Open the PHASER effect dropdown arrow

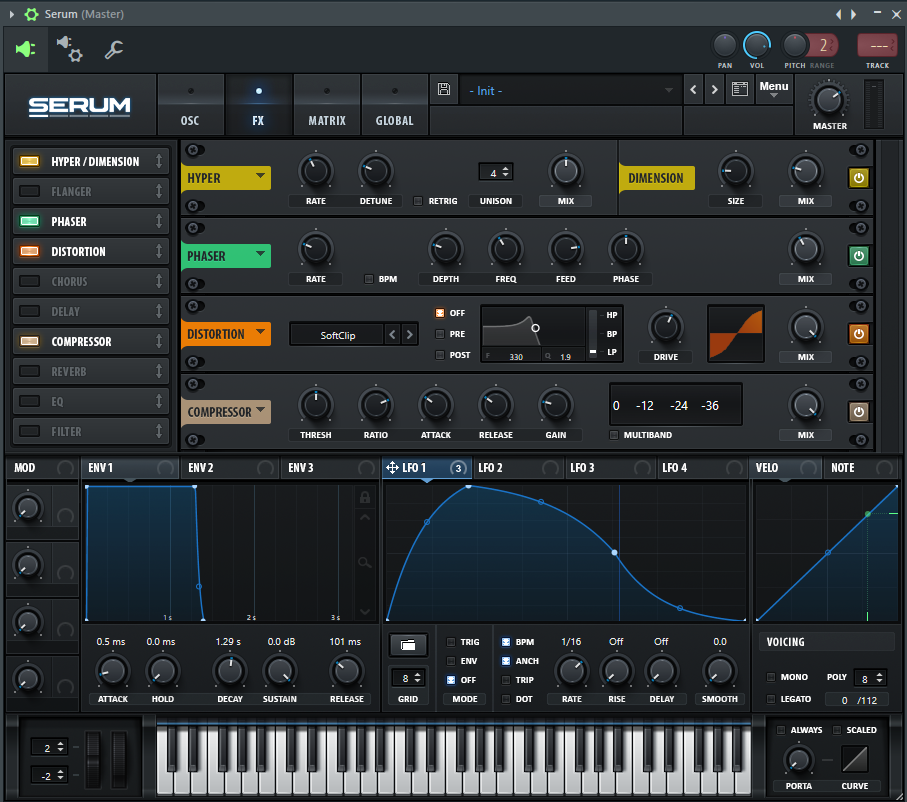260,253
